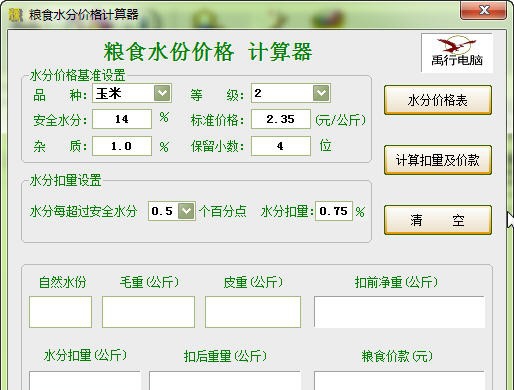
Task: Click the (元/公斤) unit label
Action: coord(341,120)
